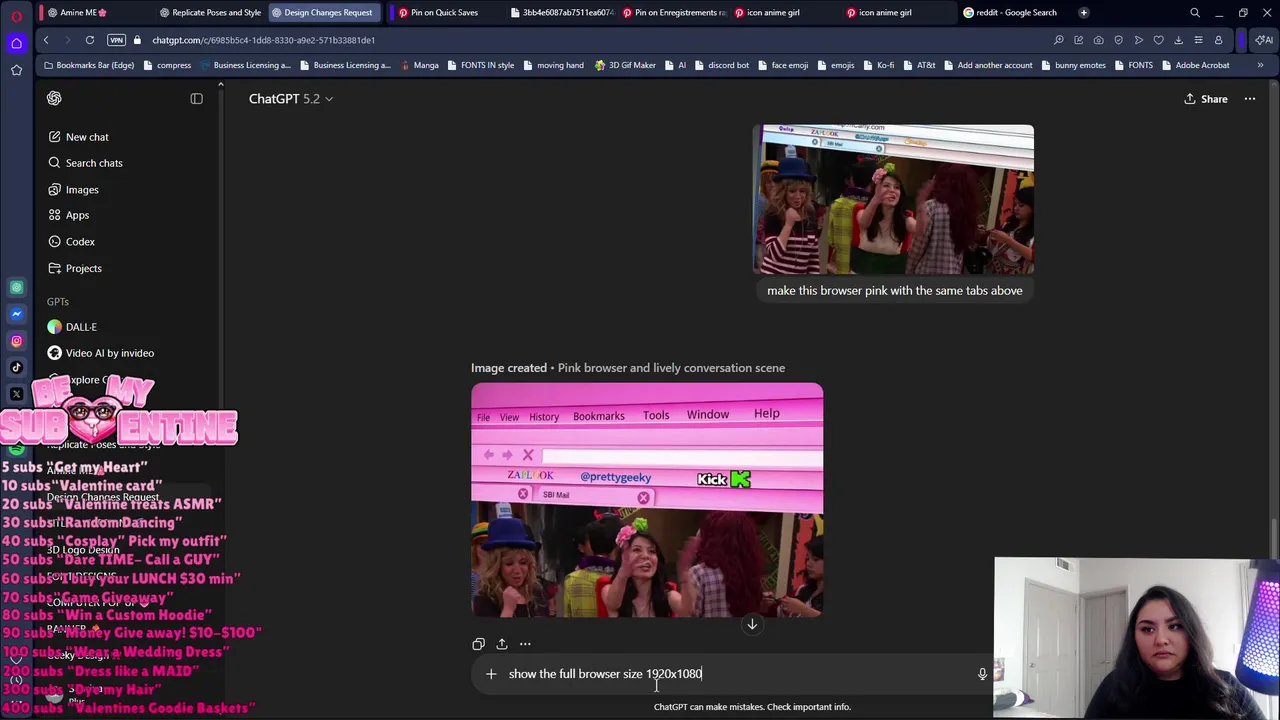The image size is (1280, 720).
Task: Open the star bookmarks icon in sidebar
Action: [x=16, y=70]
